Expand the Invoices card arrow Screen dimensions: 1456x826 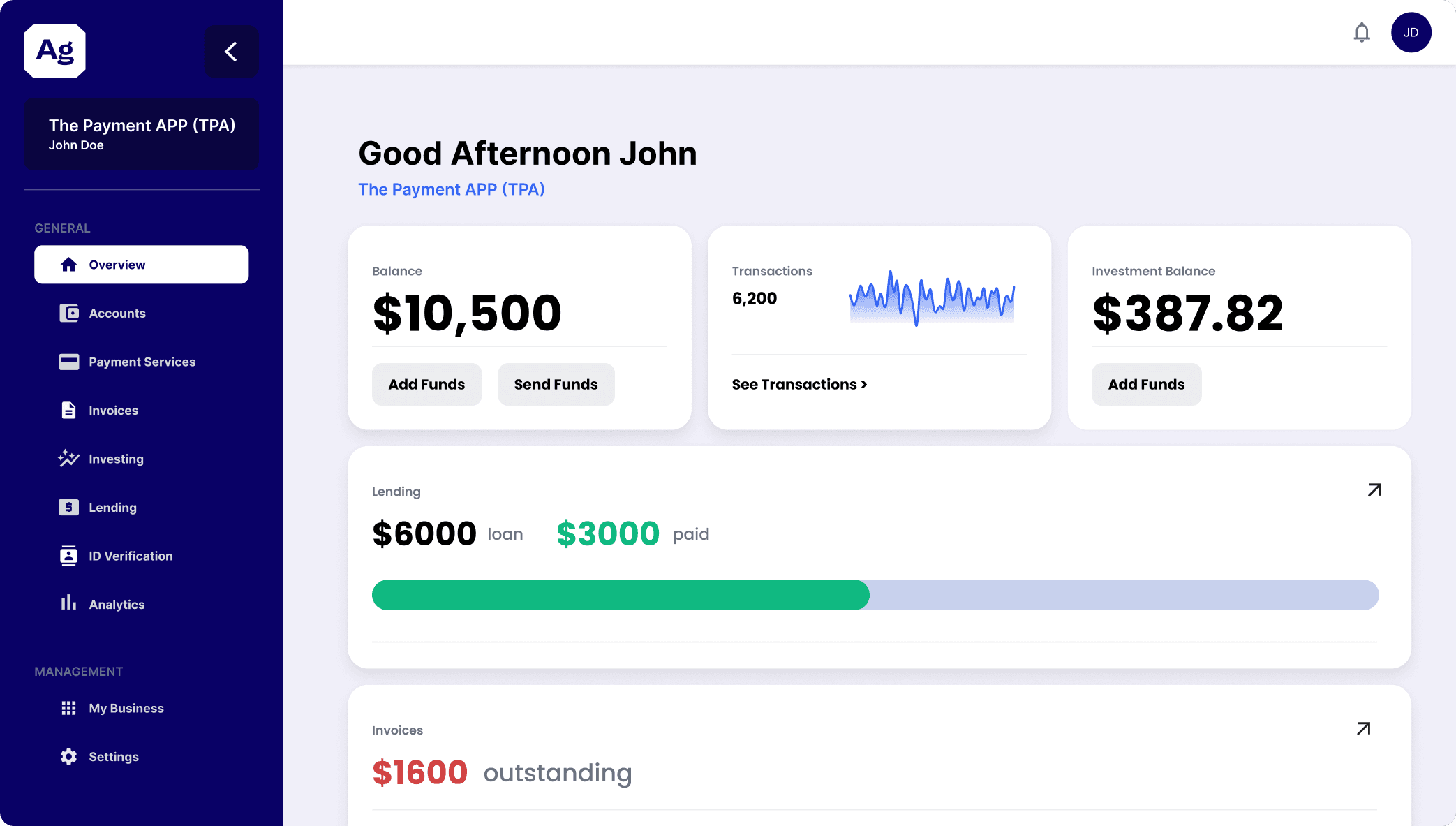(x=1363, y=728)
